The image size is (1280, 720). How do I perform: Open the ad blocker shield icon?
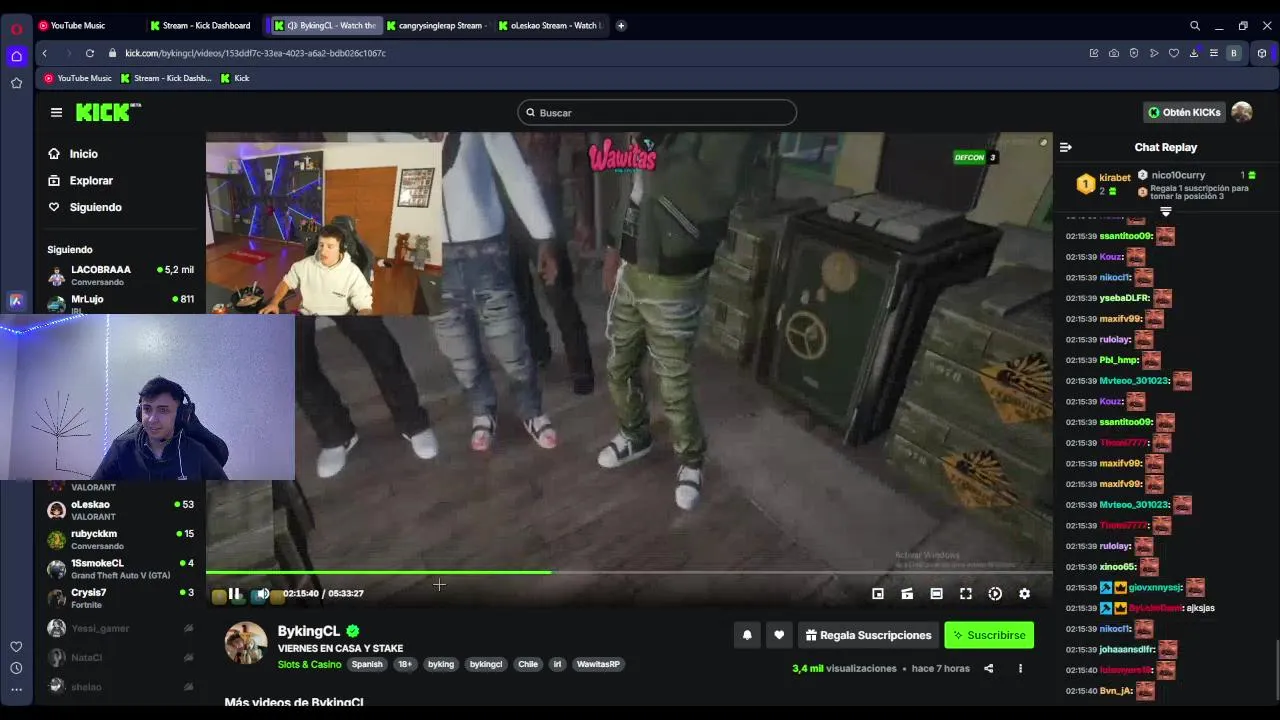point(1134,53)
